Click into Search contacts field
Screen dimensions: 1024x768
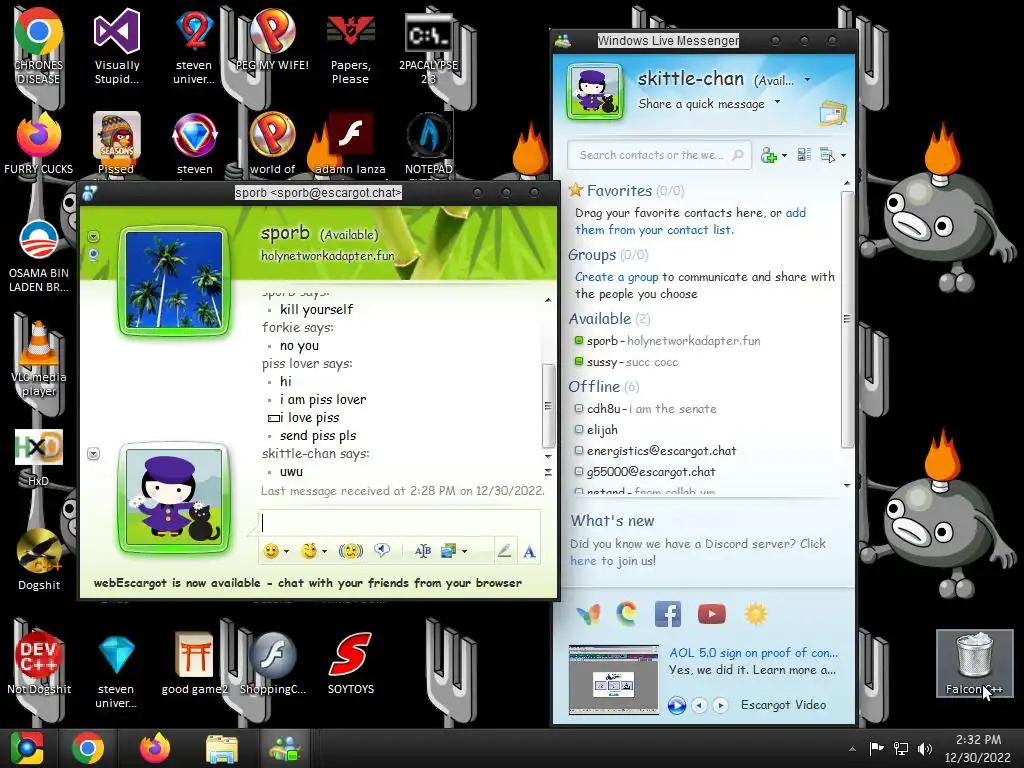click(x=658, y=155)
